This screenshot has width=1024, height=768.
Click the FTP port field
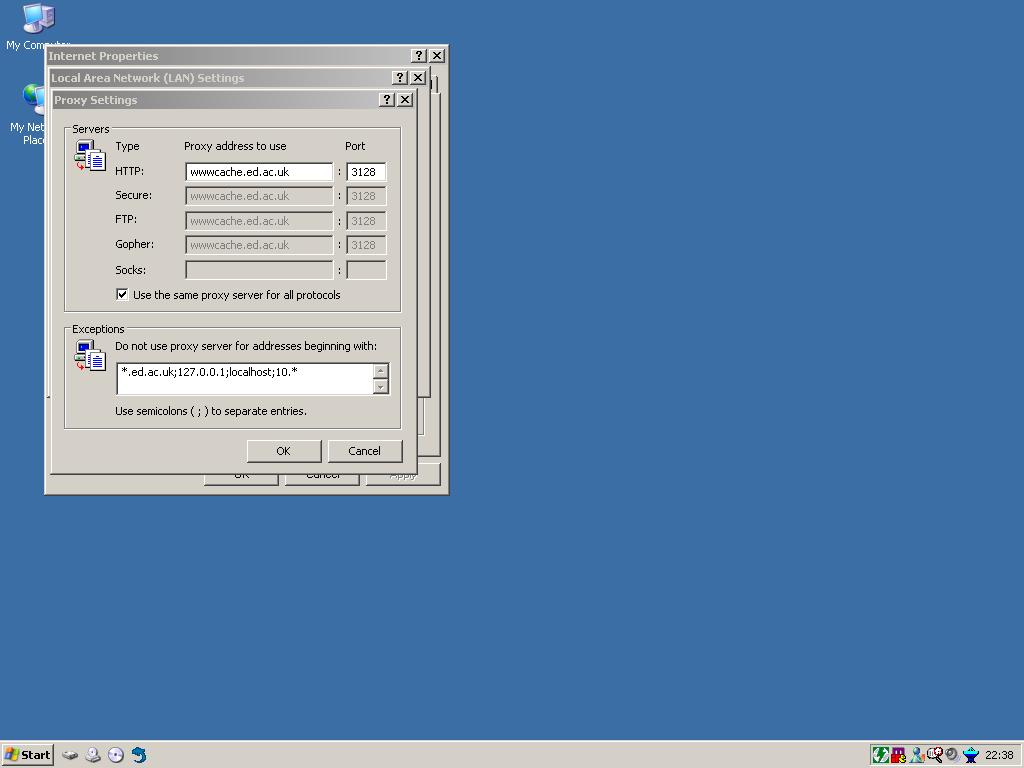(x=366, y=221)
